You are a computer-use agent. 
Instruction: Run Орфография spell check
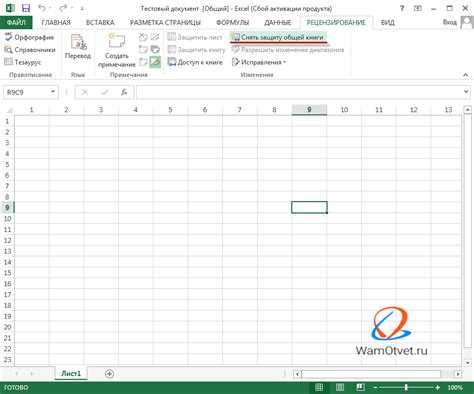(x=29, y=37)
